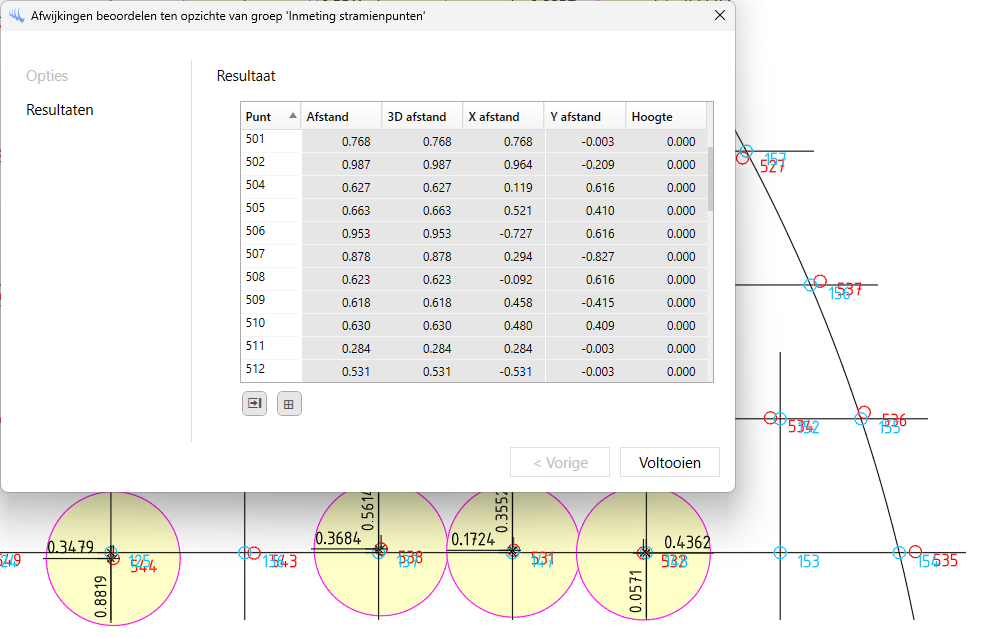Click the blue crosshair marker at point 153
Screen dimensions: 981x638
(x=781, y=552)
